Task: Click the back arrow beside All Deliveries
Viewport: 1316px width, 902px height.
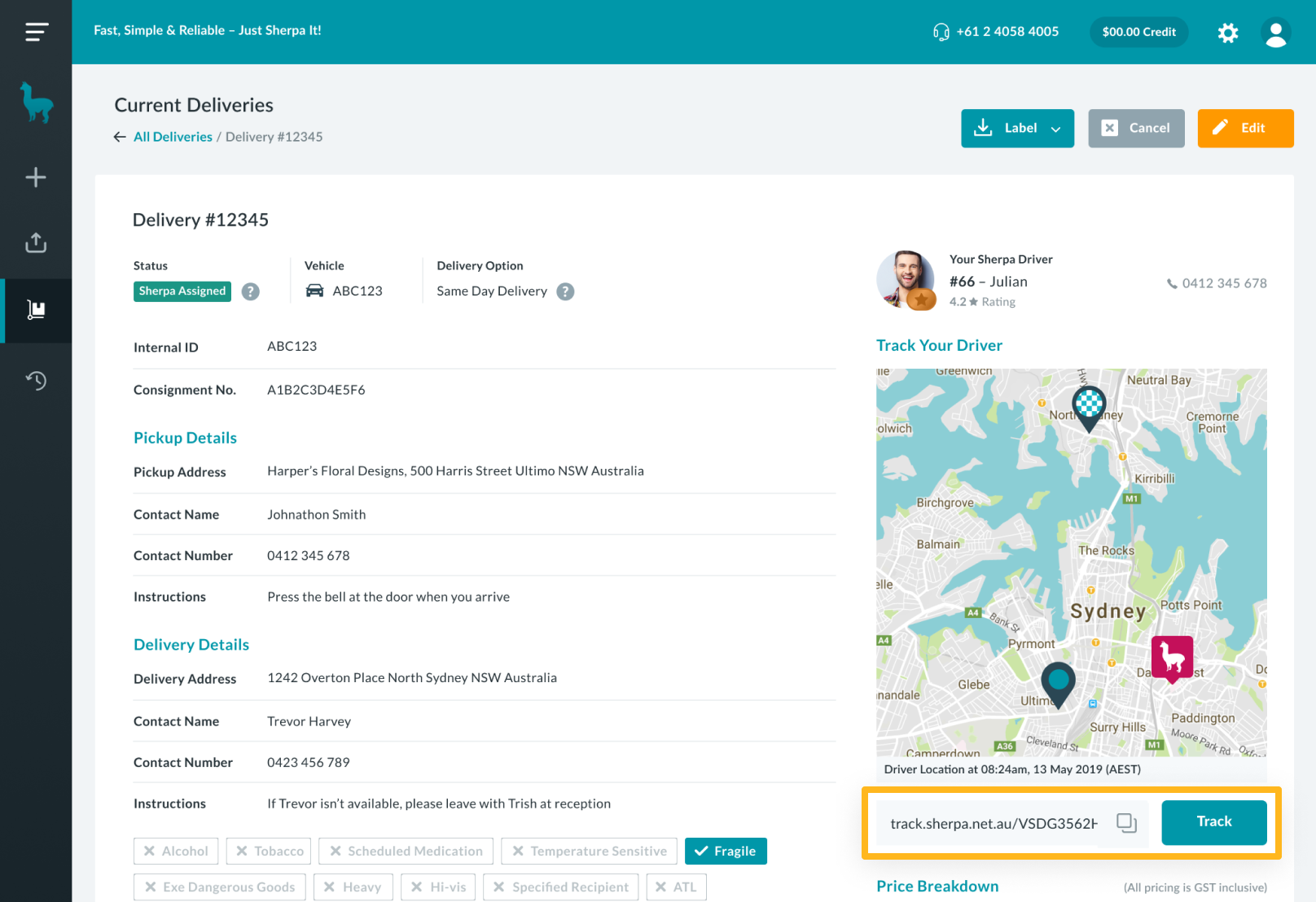Action: click(x=120, y=137)
